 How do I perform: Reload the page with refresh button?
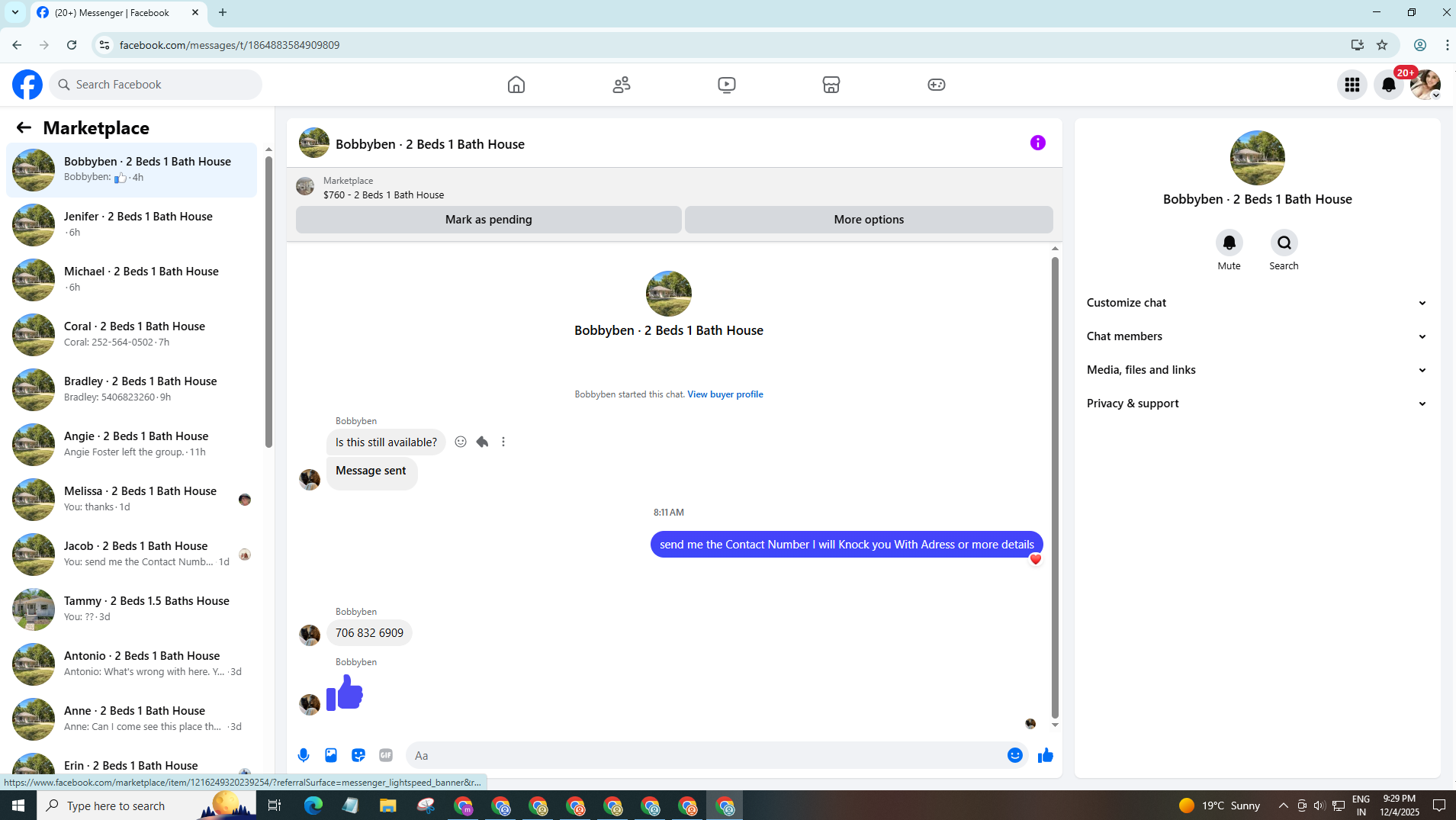[72, 45]
